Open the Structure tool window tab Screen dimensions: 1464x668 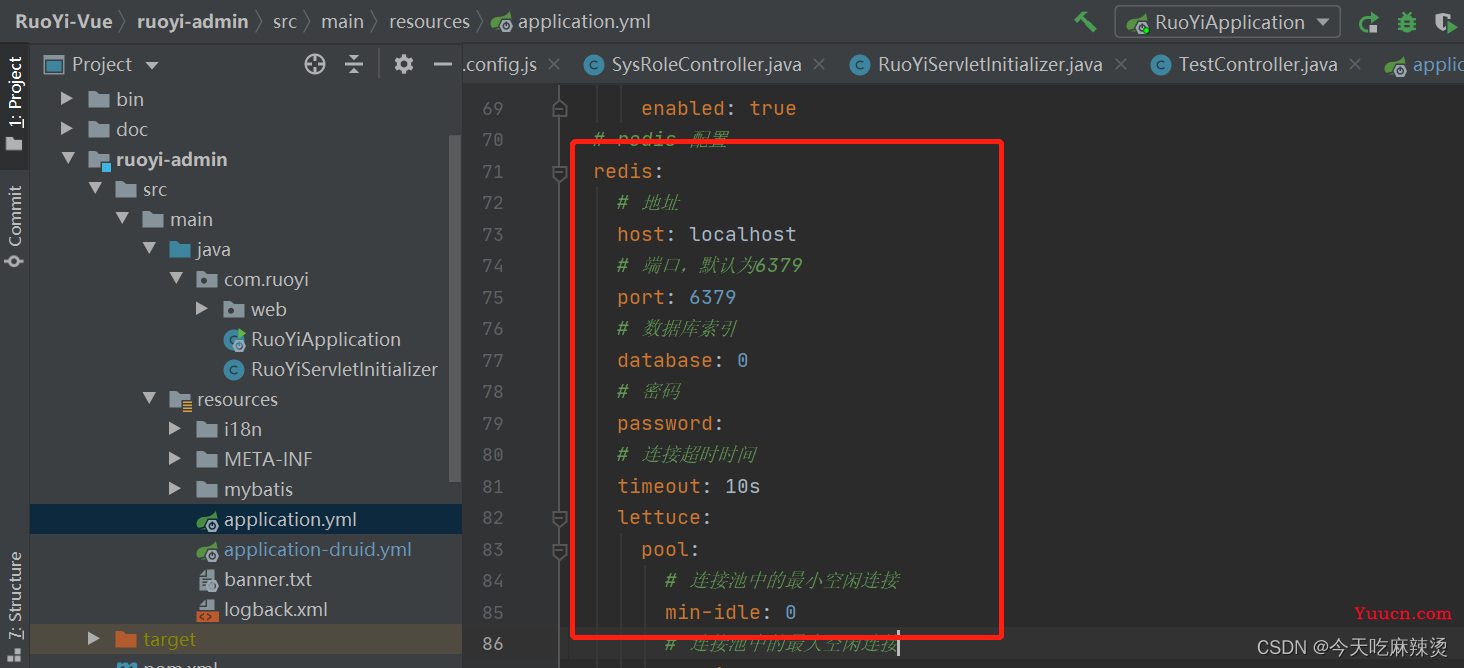tap(14, 606)
